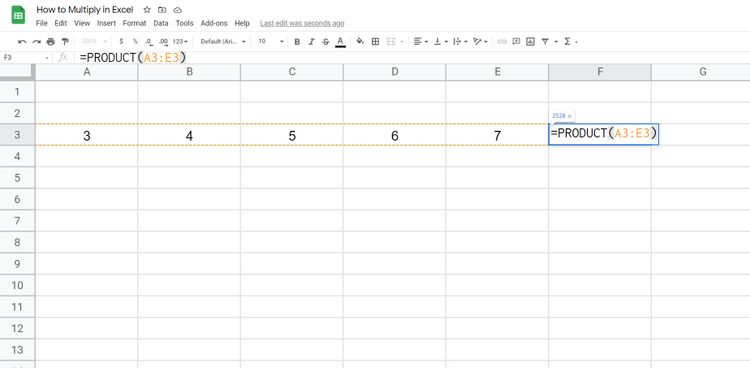Open the Google Sheets home icon
The height and width of the screenshot is (368, 750).
[x=18, y=15]
